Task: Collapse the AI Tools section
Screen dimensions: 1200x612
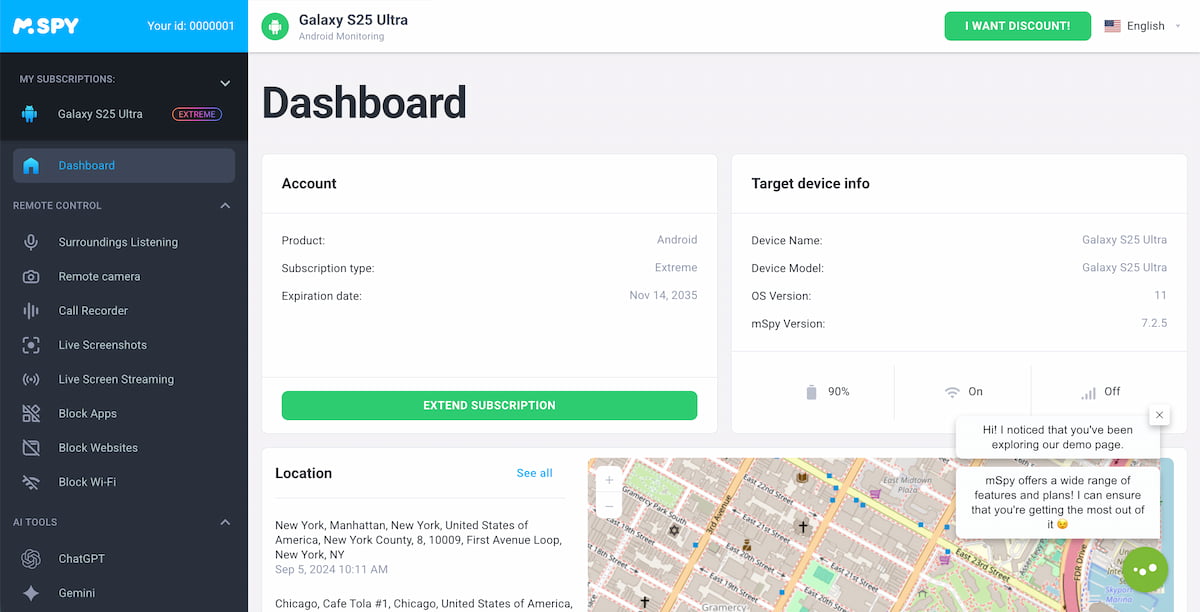Action: pyautogui.click(x=225, y=522)
